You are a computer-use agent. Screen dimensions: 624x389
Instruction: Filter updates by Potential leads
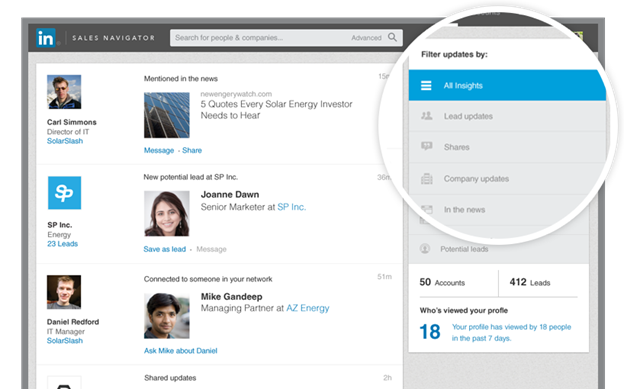pos(499,249)
